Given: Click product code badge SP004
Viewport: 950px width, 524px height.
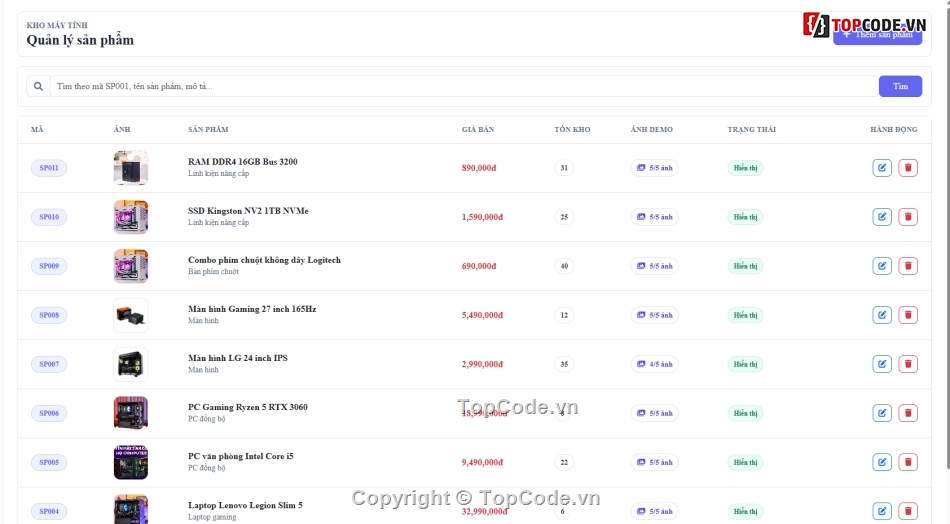Looking at the screenshot, I should point(49,511).
